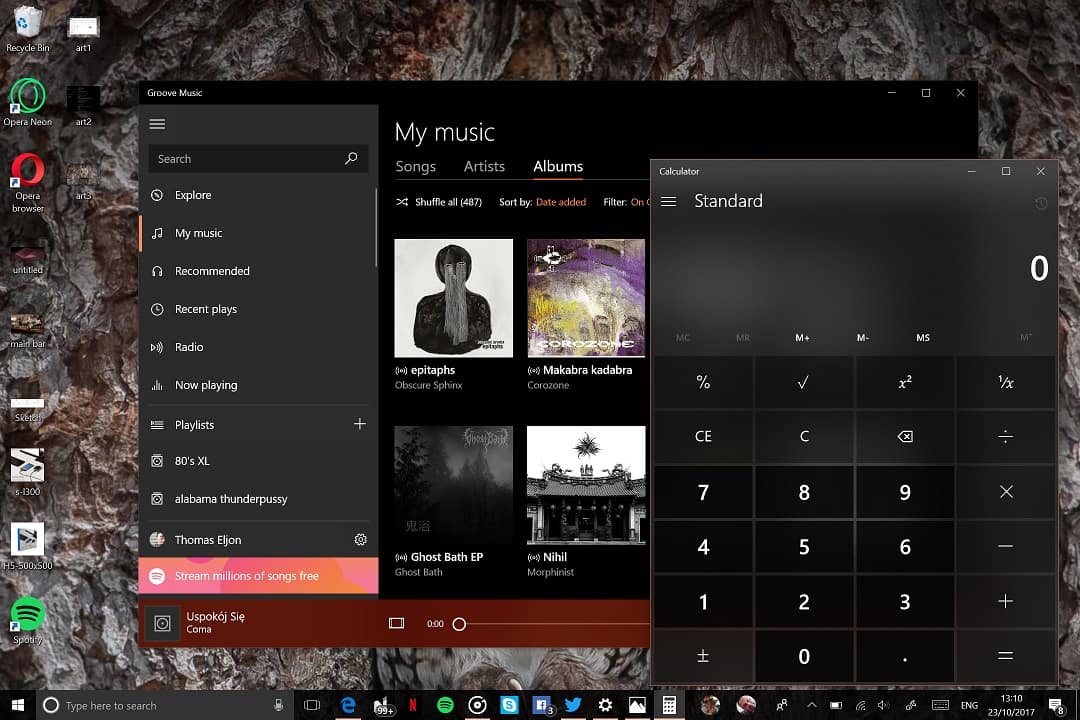The image size is (1080, 720).
Task: Click the percent key in Calculator
Action: tap(703, 382)
